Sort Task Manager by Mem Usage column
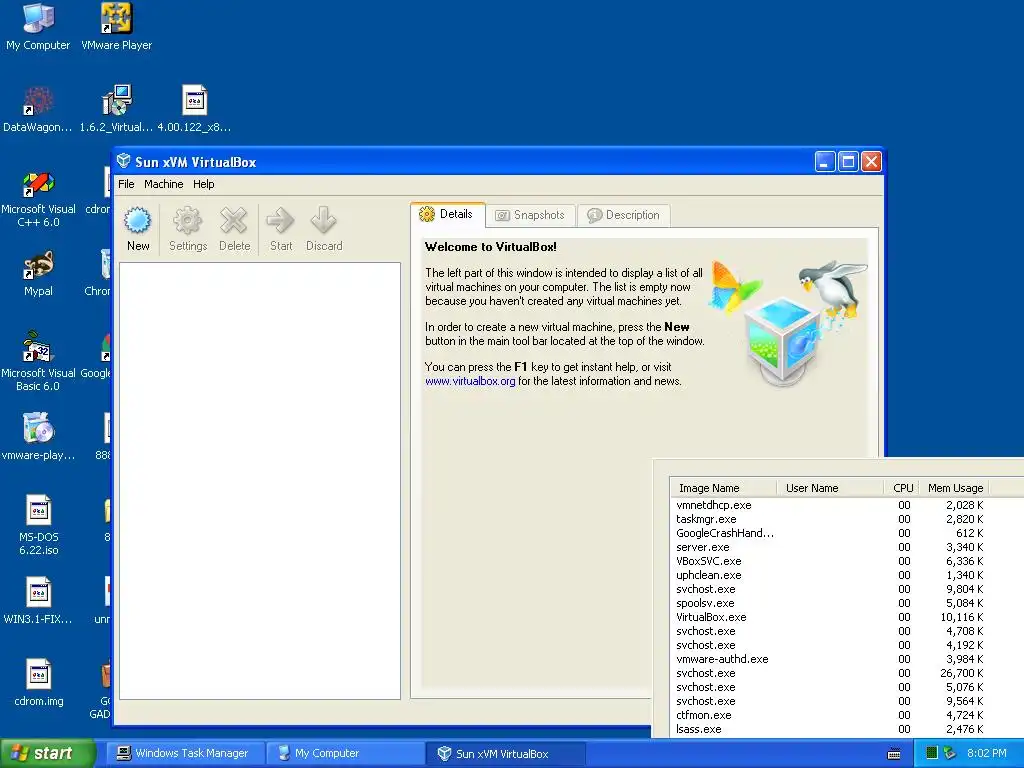Image resolution: width=1024 pixels, height=768 pixels. pos(954,488)
